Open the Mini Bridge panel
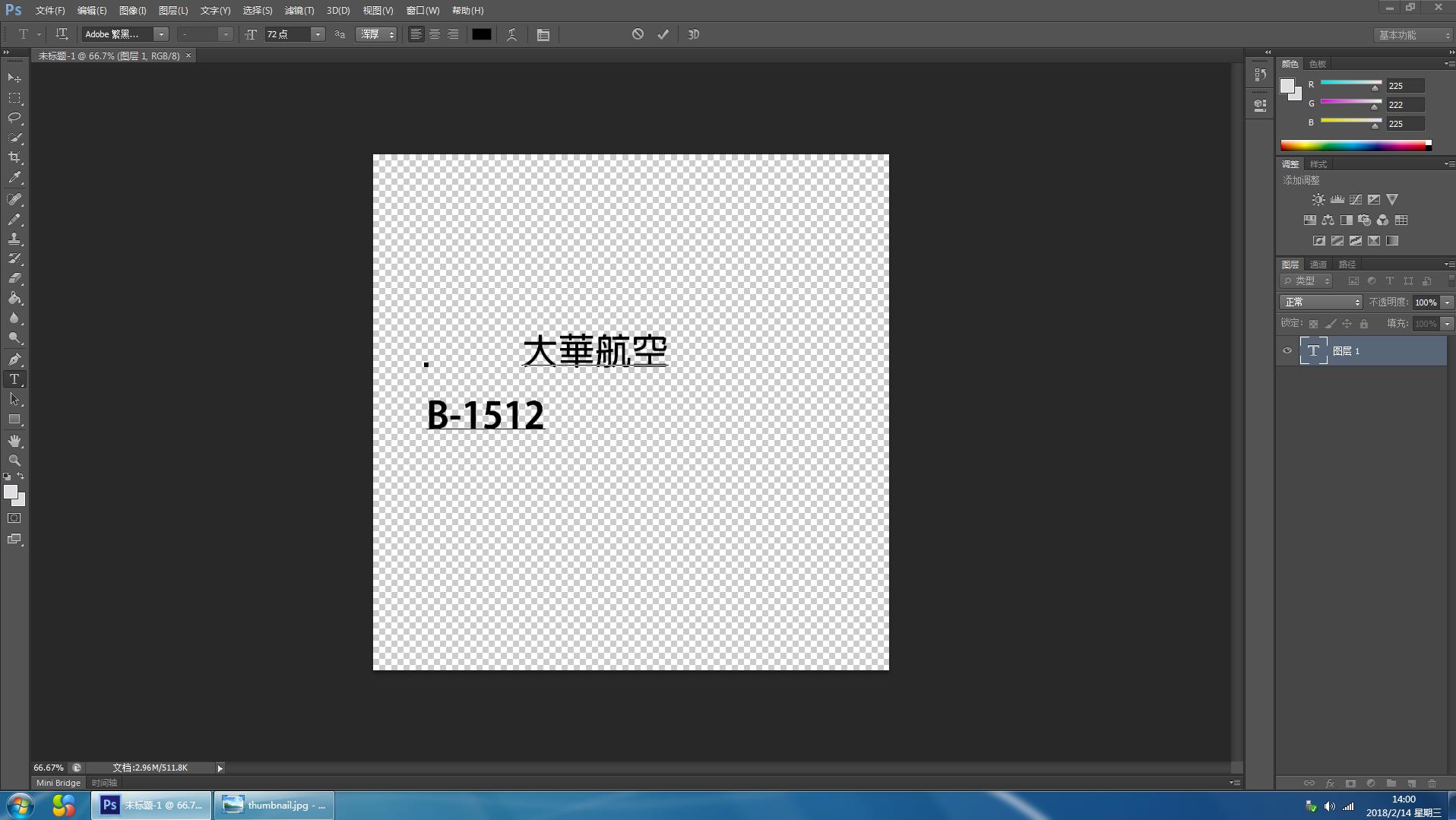Screen dimensions: 1456x820 [57, 782]
